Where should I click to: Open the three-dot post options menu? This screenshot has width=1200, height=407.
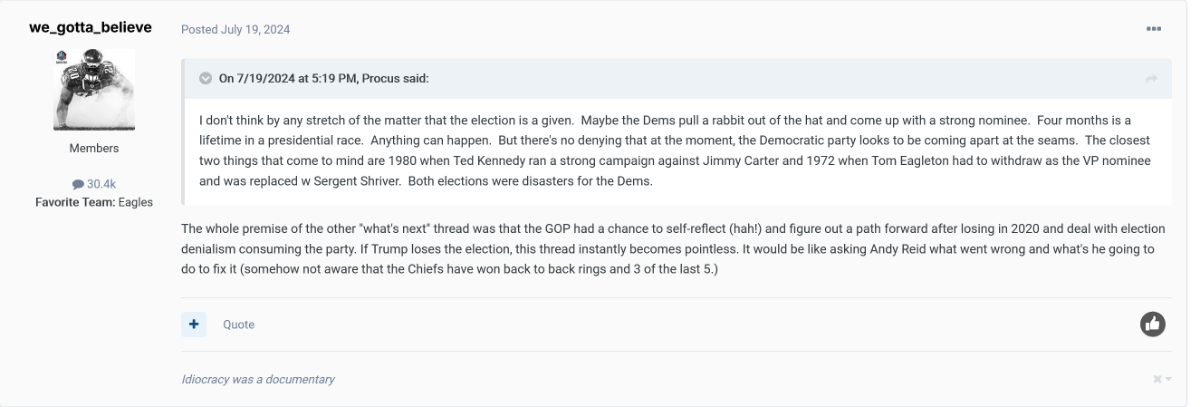(x=1154, y=29)
